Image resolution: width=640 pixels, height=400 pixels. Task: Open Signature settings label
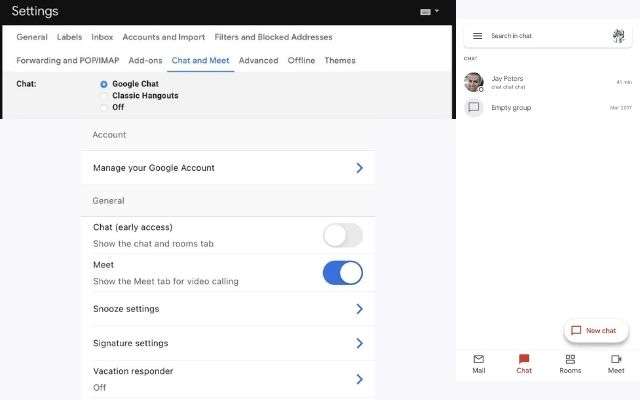[x=131, y=343]
